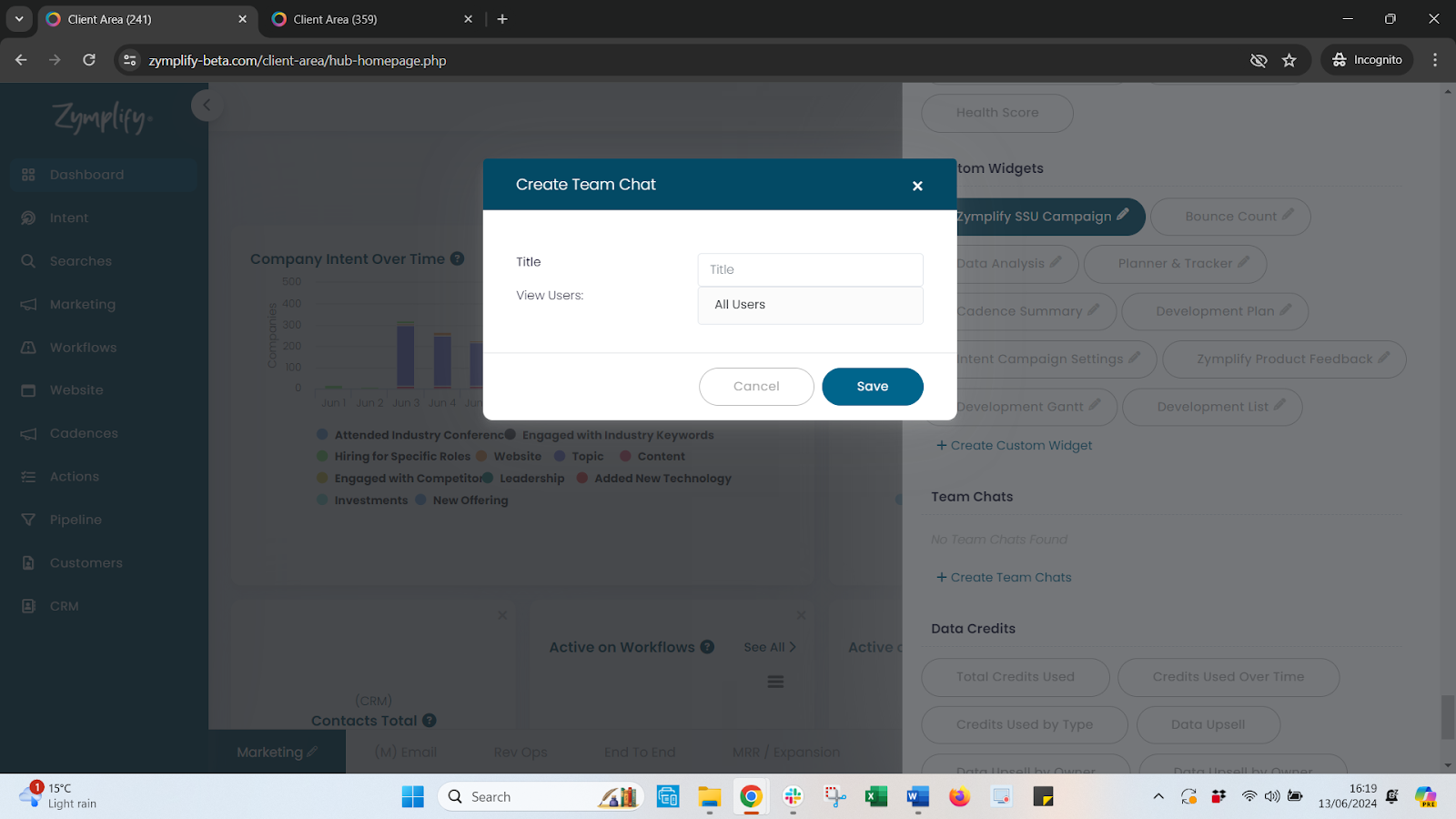This screenshot has height=819, width=1456.
Task: Click the Title input field
Action: (x=809, y=269)
